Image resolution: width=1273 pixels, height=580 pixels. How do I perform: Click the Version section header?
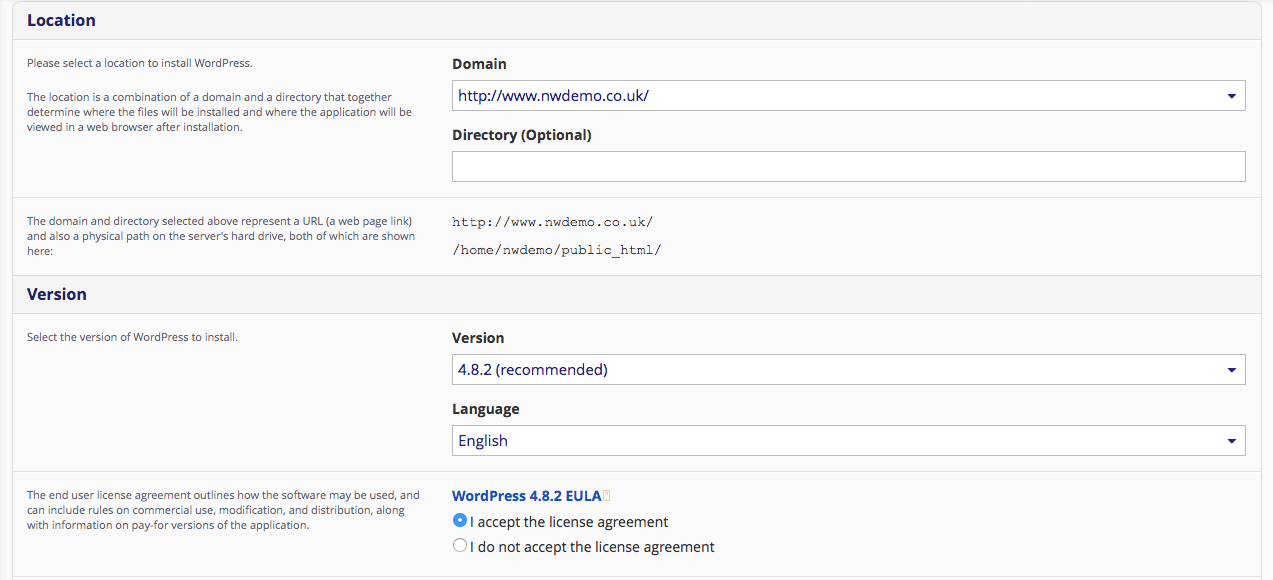pyautogui.click(x=57, y=294)
